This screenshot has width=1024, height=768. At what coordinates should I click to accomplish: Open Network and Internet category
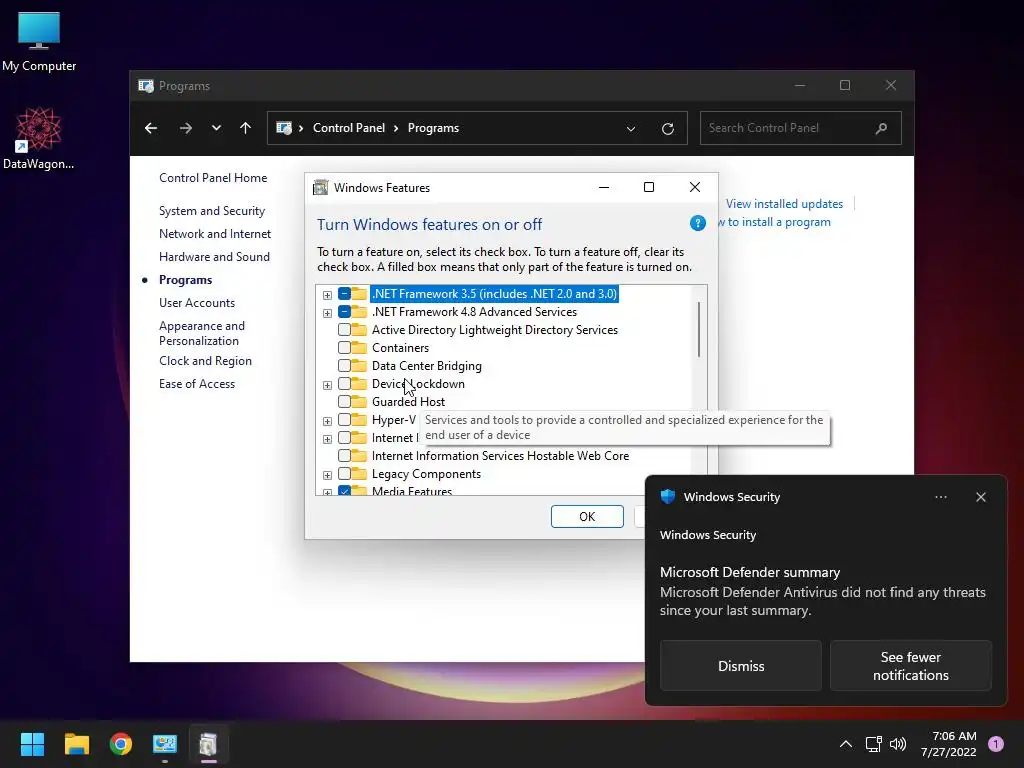coord(215,234)
